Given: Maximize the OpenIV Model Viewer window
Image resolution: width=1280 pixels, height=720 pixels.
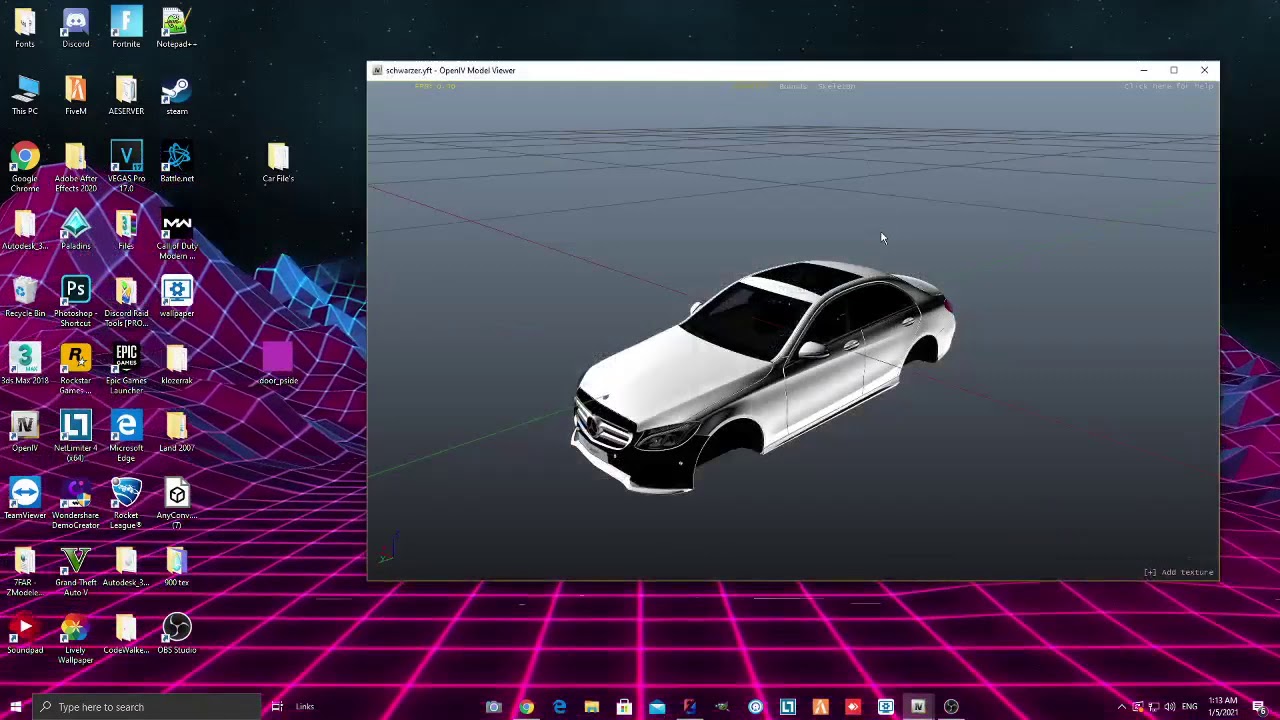Looking at the screenshot, I should click(1174, 70).
